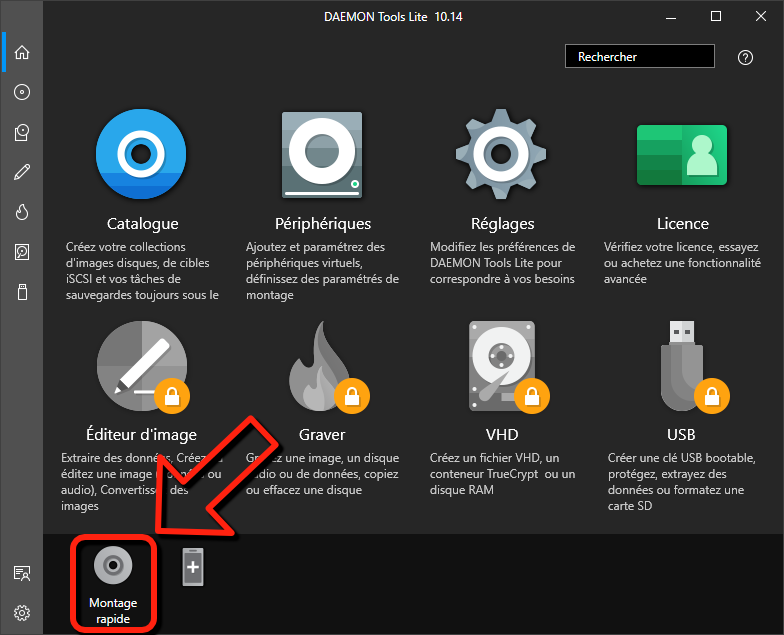
Task: Open the Périphériques drive icon
Action: [x=322, y=155]
